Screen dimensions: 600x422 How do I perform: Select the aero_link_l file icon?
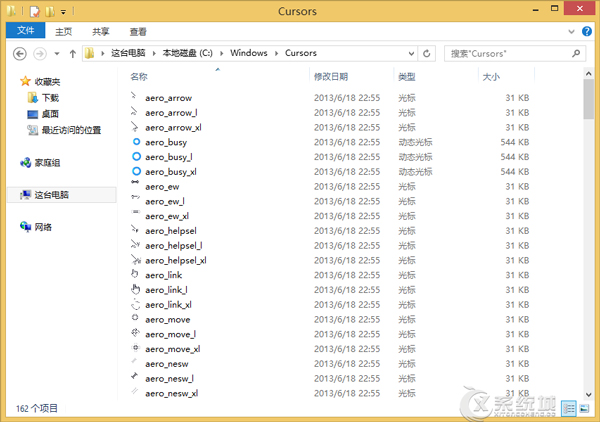(135, 289)
